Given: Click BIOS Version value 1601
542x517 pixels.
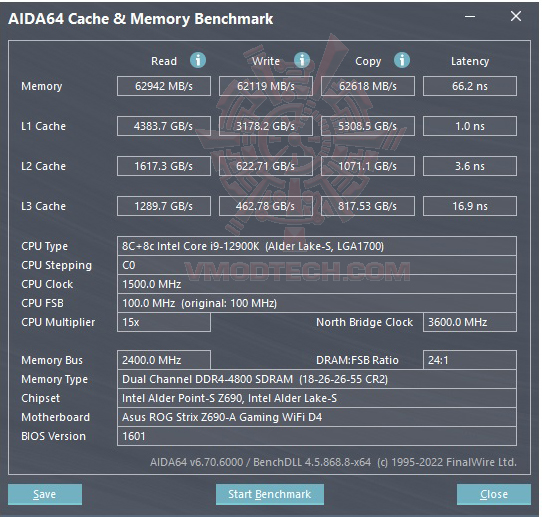Looking at the screenshot, I should tap(317, 436).
